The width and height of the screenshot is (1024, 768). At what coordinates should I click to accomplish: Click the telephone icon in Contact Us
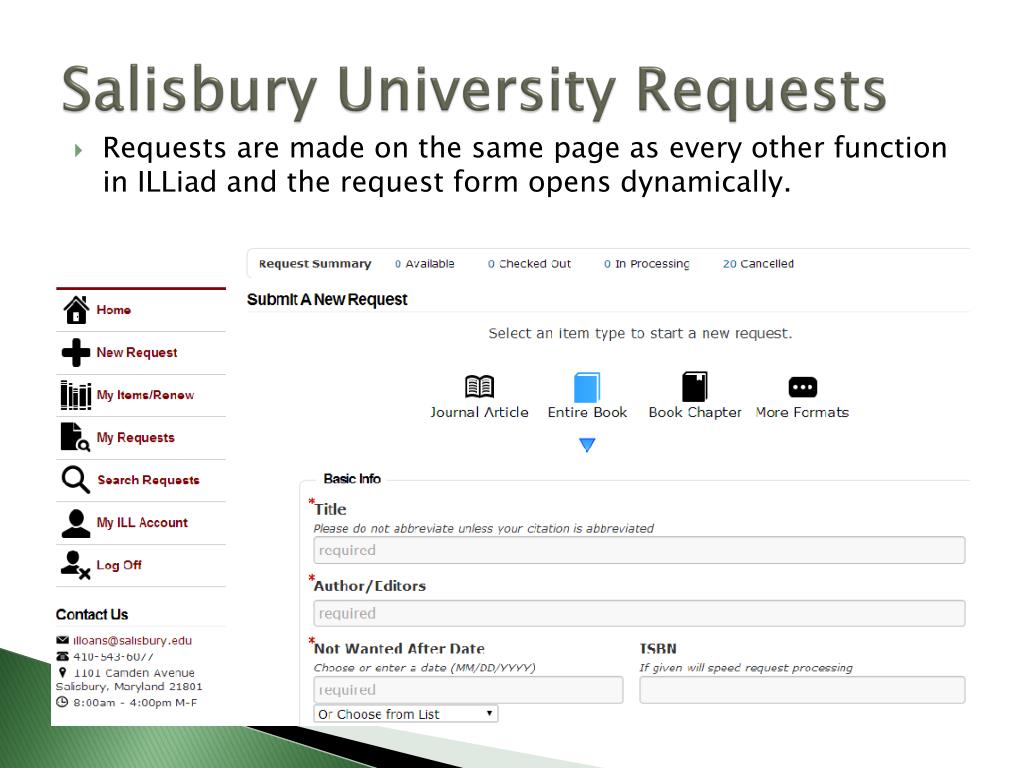(x=62, y=656)
